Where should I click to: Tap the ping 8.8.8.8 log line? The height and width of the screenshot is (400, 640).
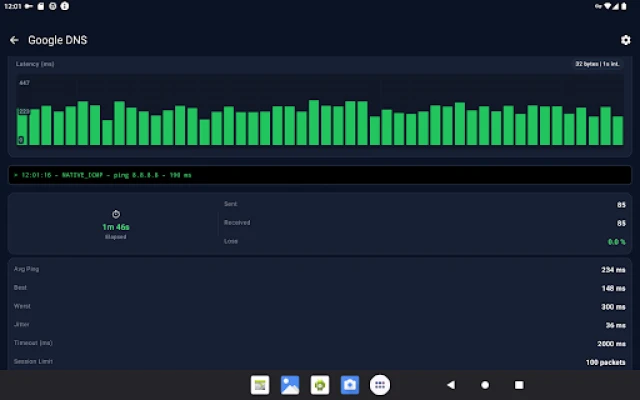click(x=103, y=175)
